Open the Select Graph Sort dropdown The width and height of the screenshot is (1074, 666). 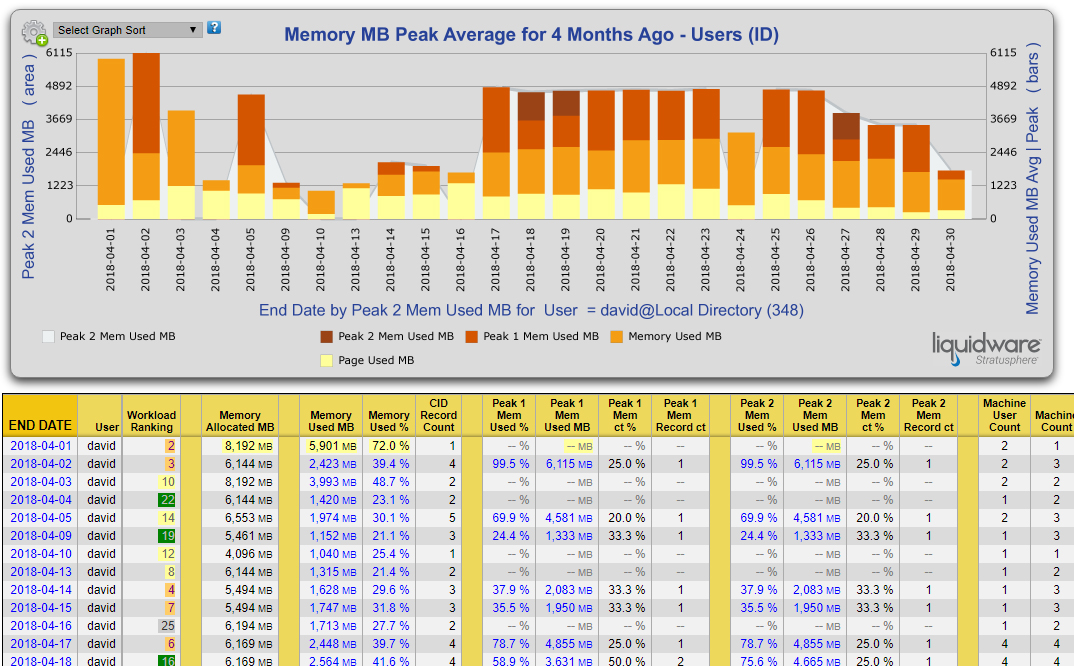point(127,30)
